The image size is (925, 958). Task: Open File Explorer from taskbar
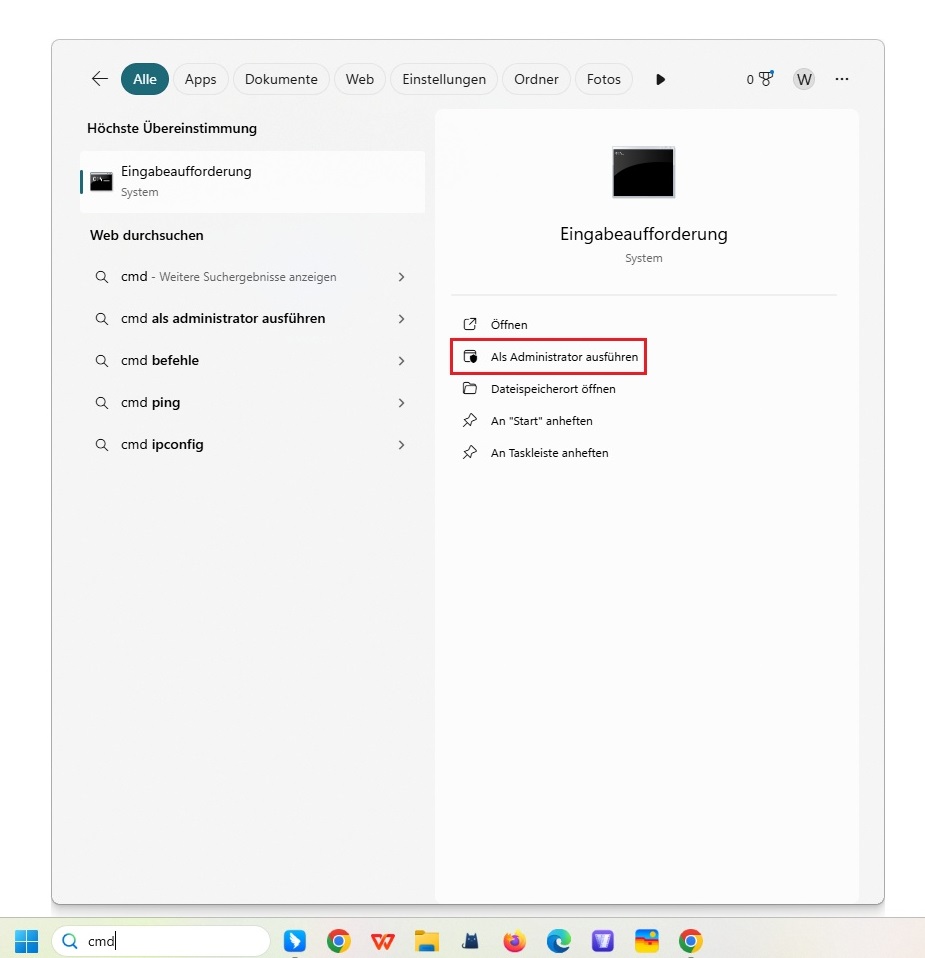426,941
